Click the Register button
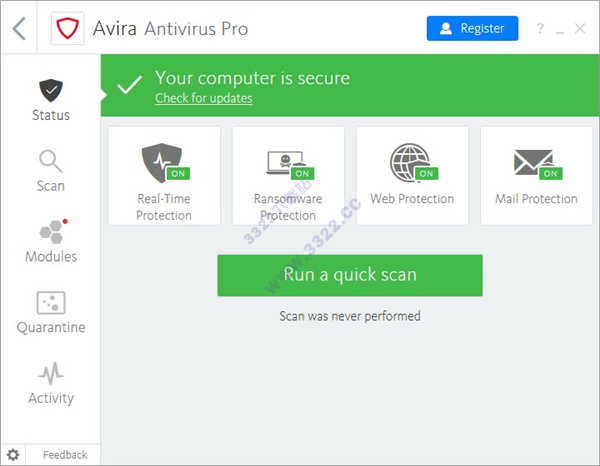600x466 pixels. (x=472, y=28)
